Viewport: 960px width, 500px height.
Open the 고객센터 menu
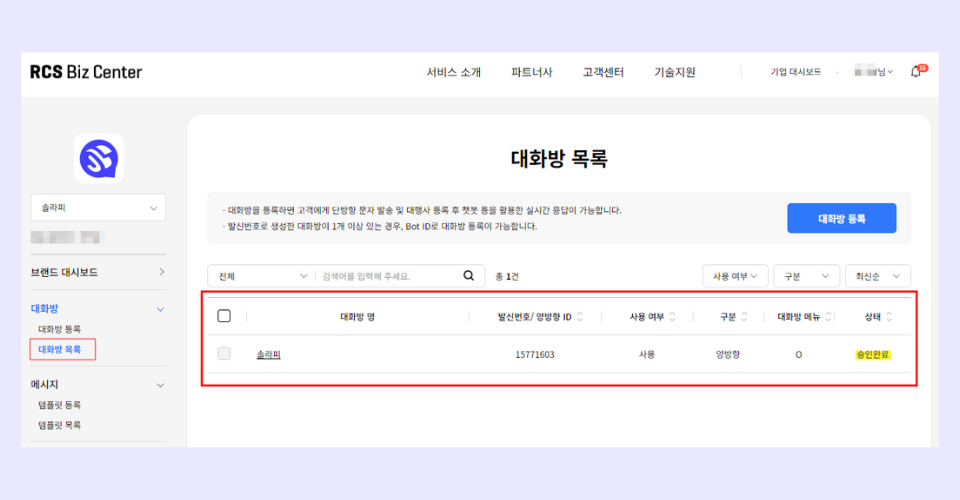pyautogui.click(x=603, y=72)
